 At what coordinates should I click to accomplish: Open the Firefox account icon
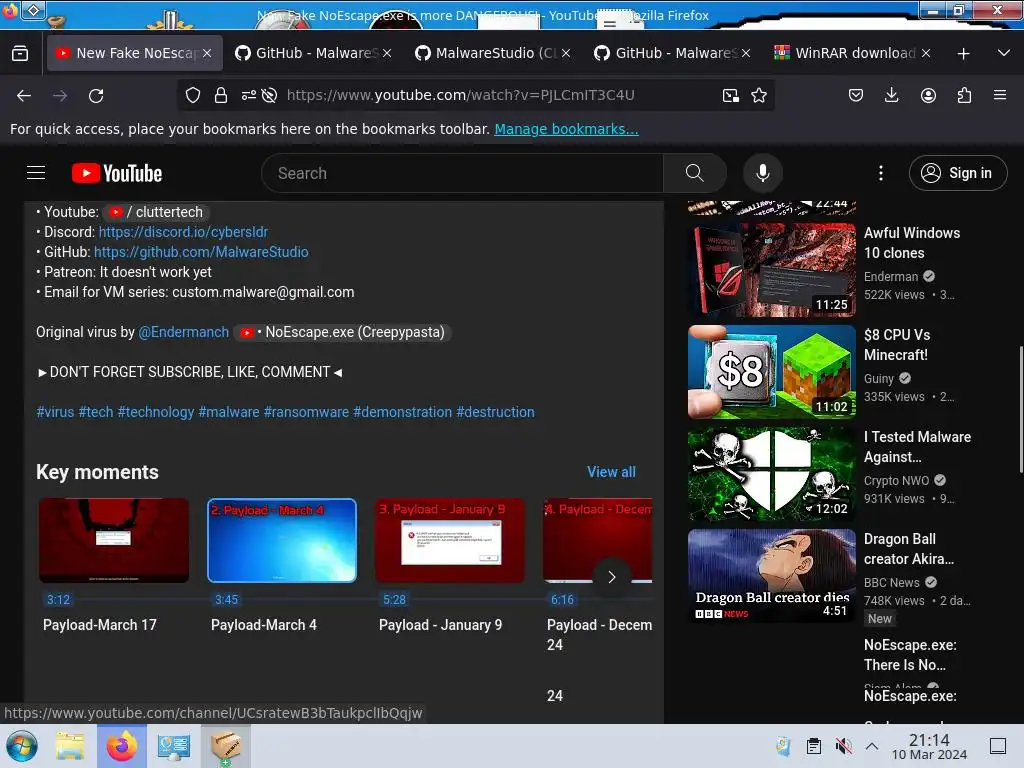point(928,95)
